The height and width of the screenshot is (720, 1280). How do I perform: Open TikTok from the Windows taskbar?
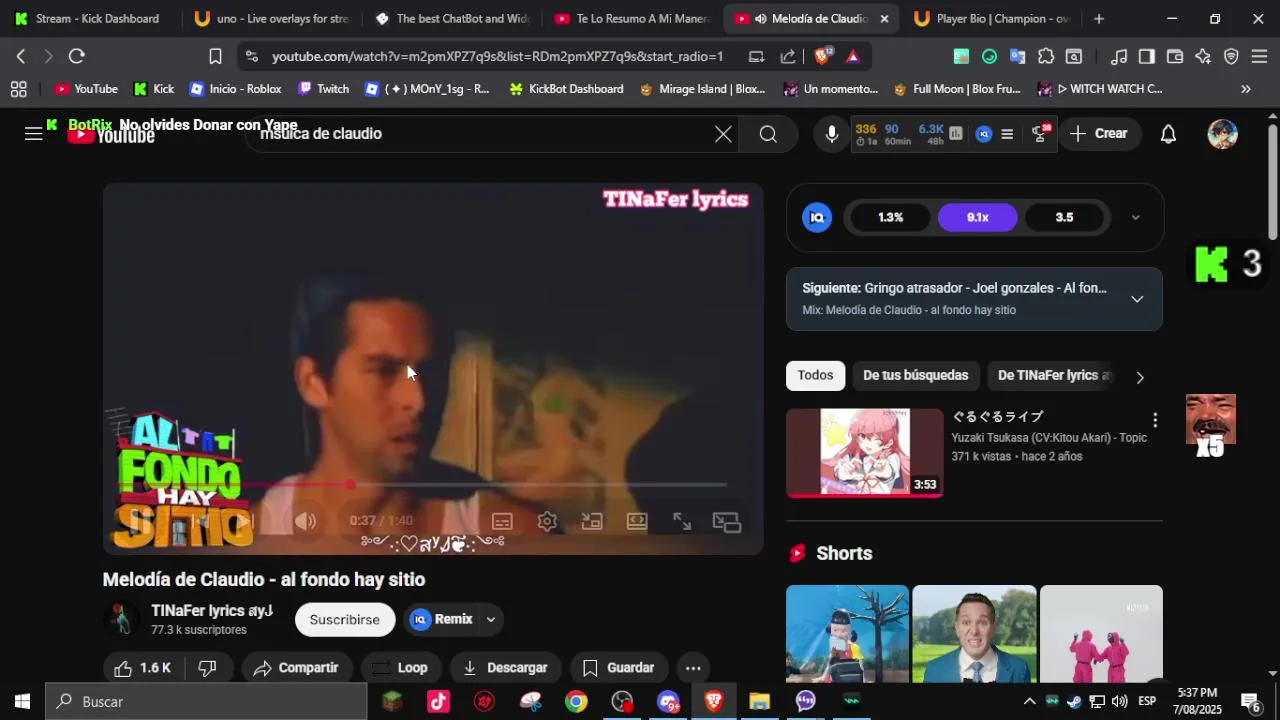438,702
